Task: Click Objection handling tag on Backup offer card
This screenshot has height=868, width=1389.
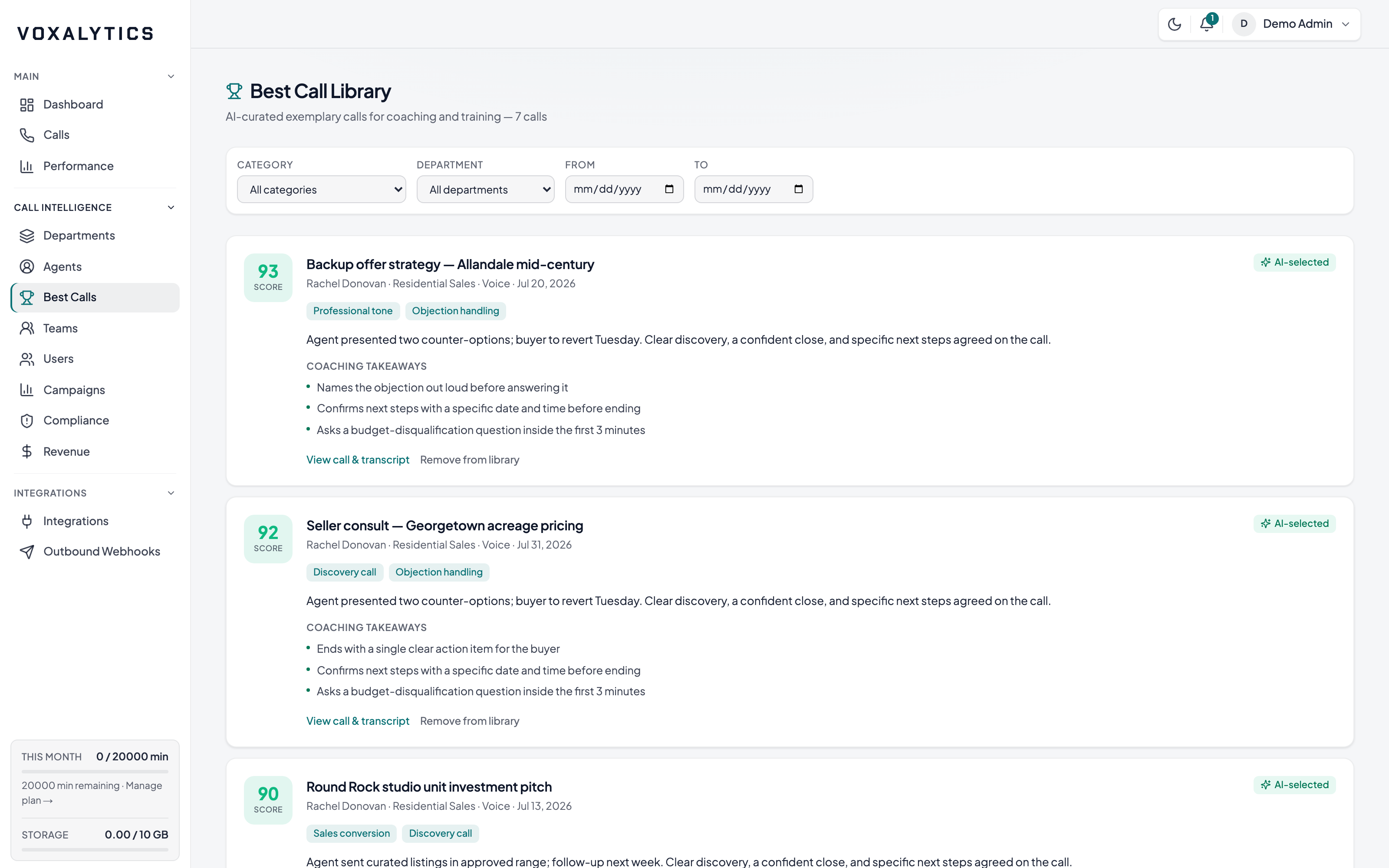Action: (x=455, y=311)
